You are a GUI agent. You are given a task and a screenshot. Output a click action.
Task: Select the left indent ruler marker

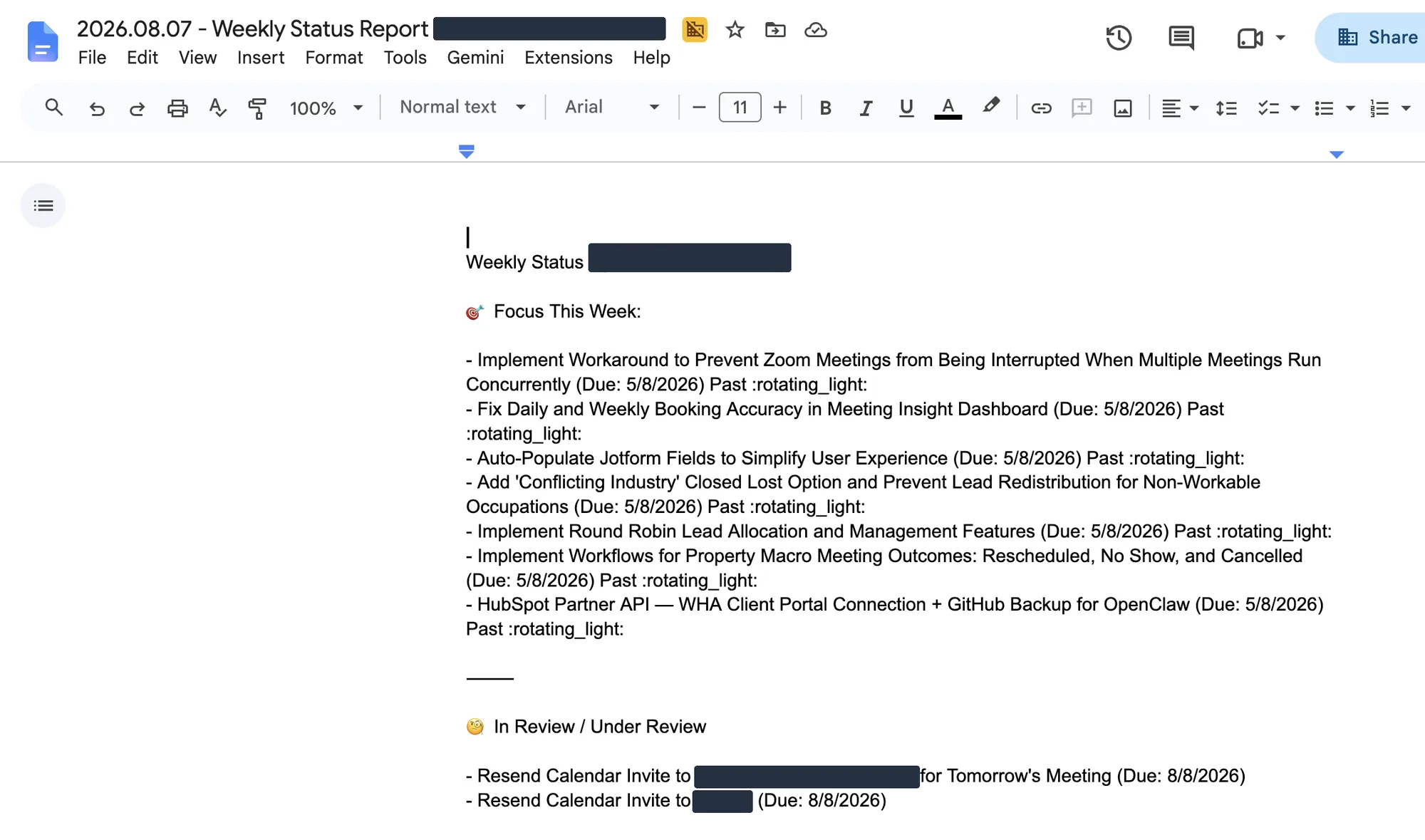(467, 151)
